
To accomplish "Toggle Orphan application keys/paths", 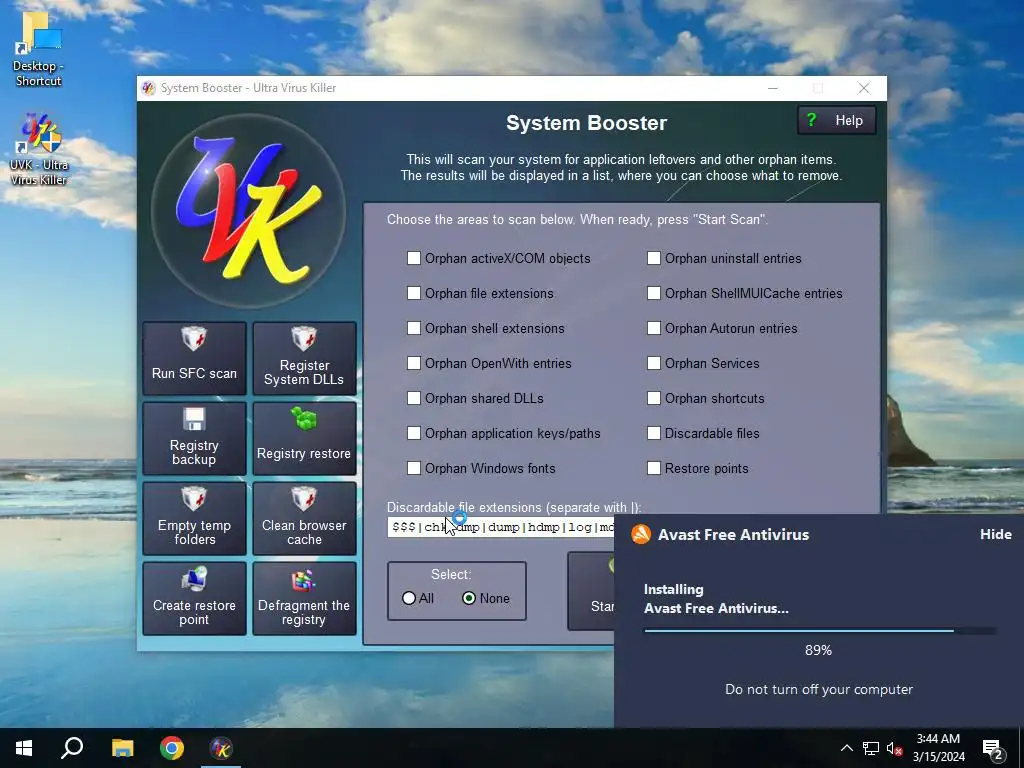I will tap(413, 433).
